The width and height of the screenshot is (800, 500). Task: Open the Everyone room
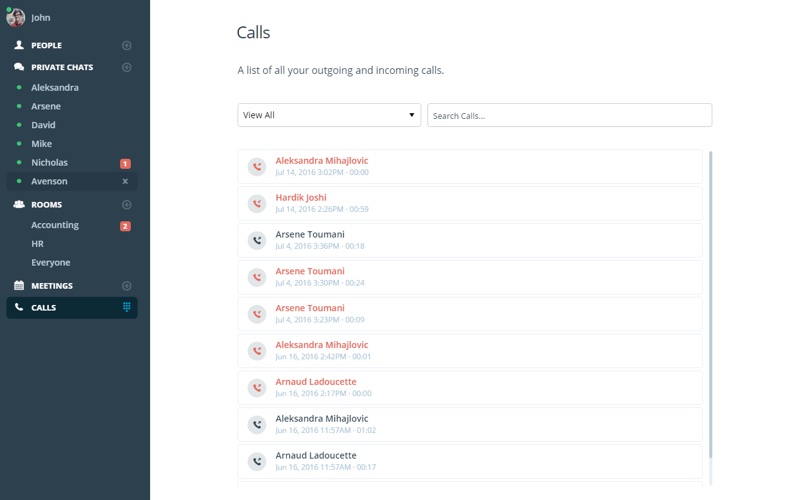pyautogui.click(x=51, y=262)
